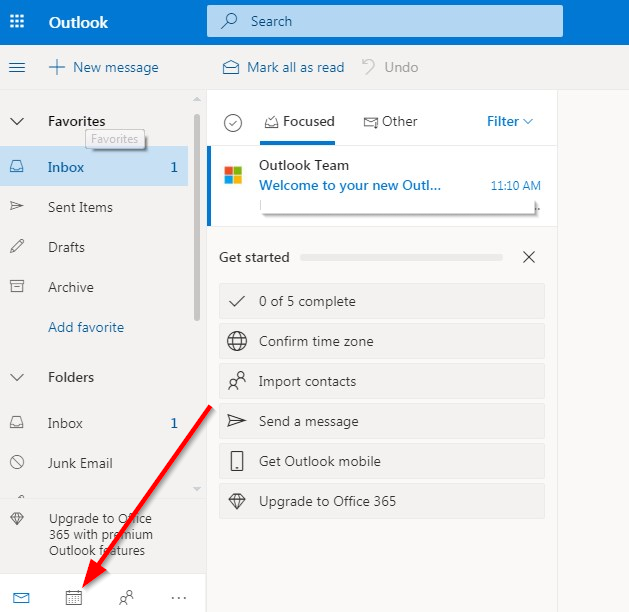The image size is (629, 612).
Task: Select Confirm time zone step
Action: click(382, 341)
